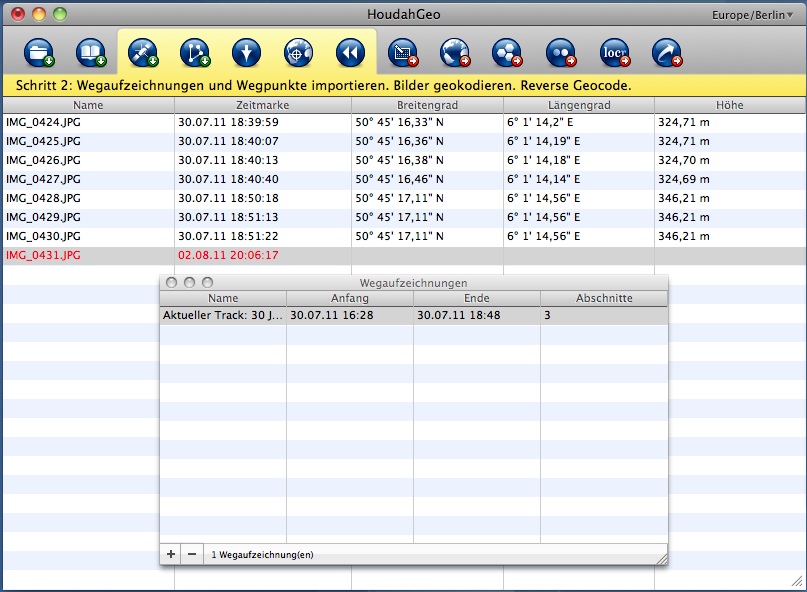Click the Ende column header in Wegaufzeichnungen
This screenshot has width=807, height=592.
(477, 298)
